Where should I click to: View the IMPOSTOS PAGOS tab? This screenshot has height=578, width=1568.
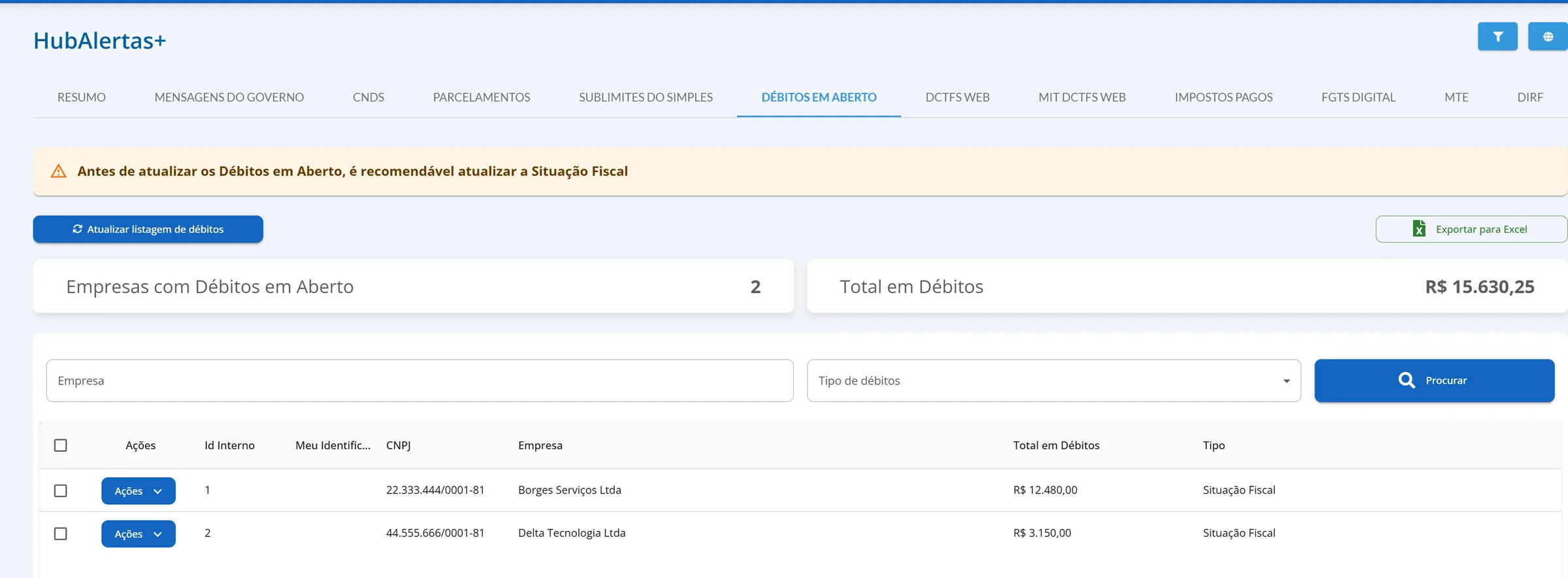(x=1224, y=97)
